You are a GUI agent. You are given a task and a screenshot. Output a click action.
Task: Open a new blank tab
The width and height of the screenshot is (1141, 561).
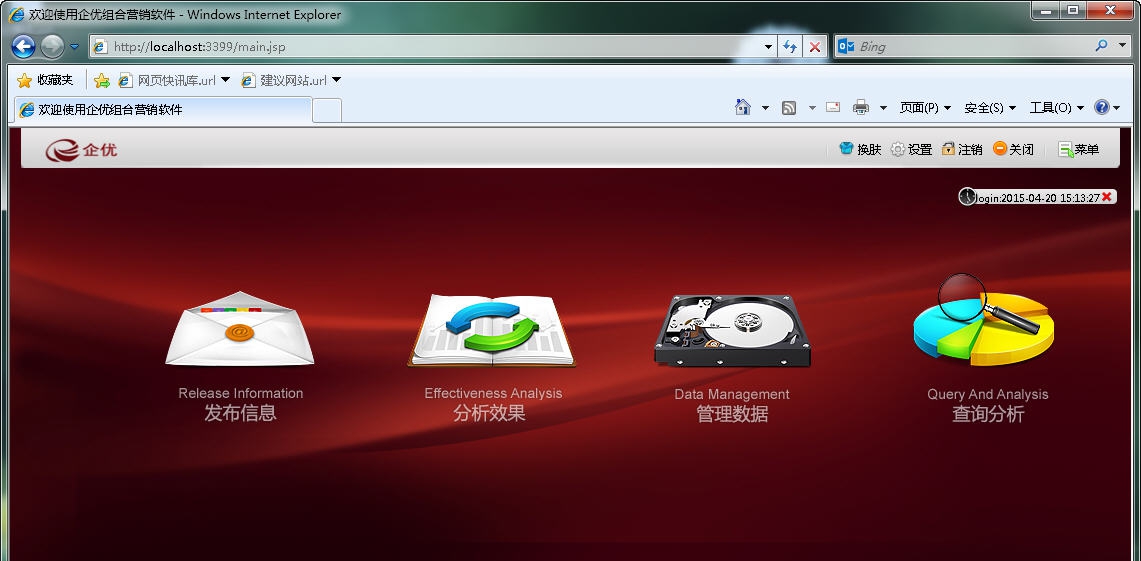(x=327, y=111)
